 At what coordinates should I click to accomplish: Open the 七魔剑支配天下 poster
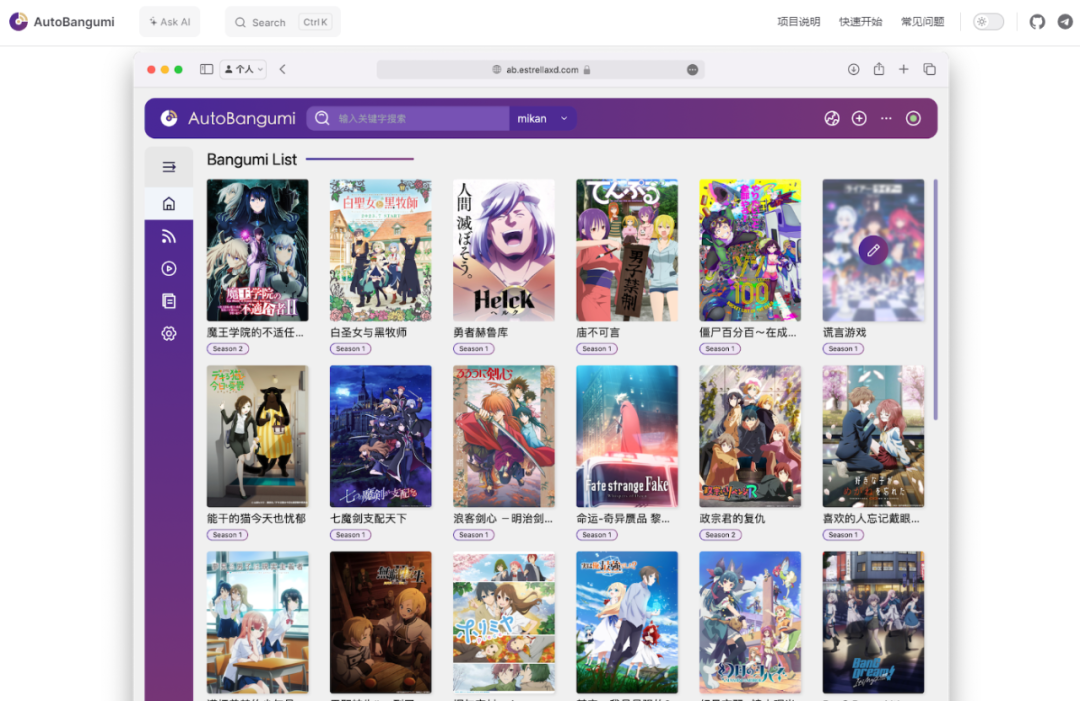[x=380, y=436]
